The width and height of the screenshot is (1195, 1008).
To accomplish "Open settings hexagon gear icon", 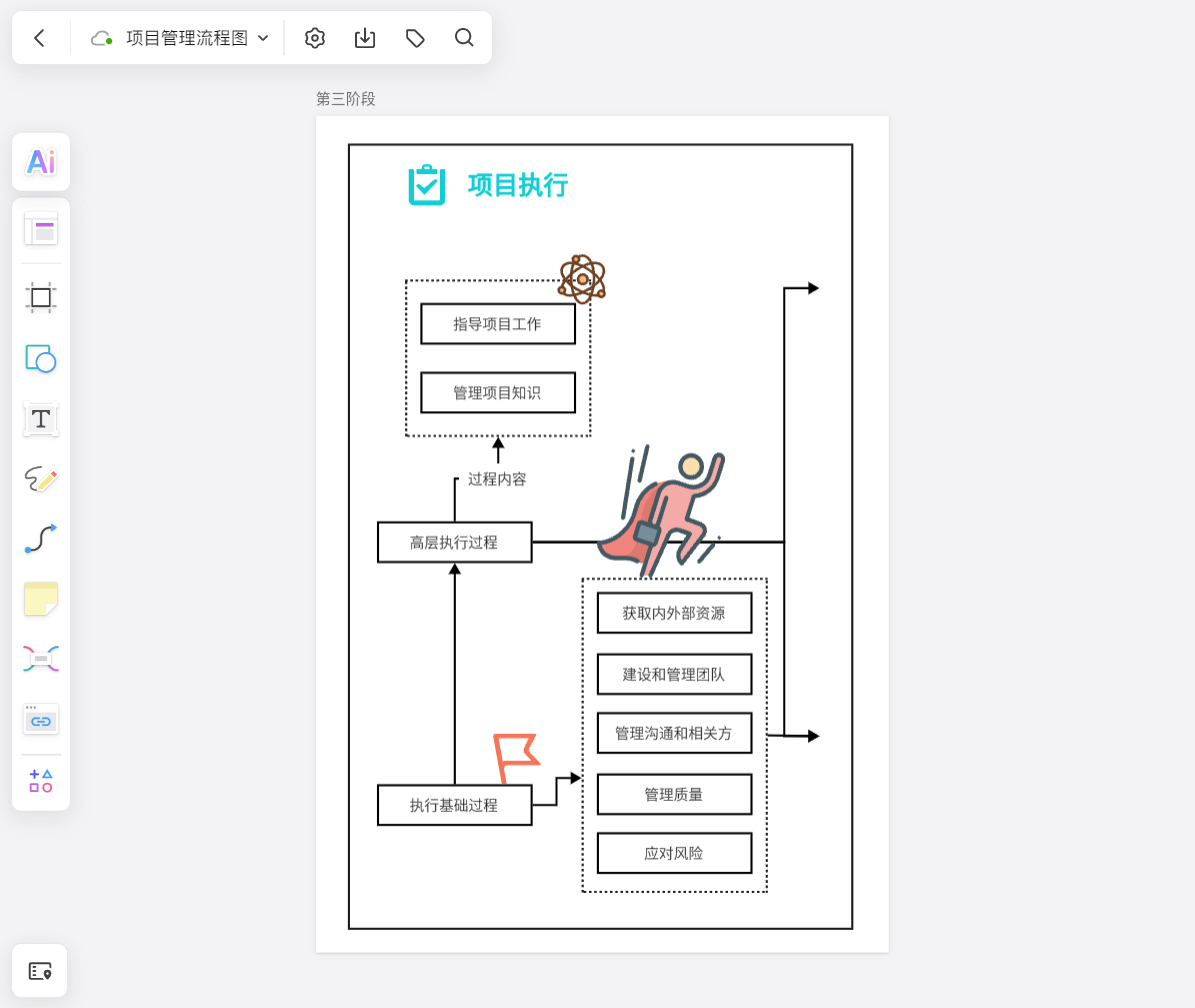I will pyautogui.click(x=315, y=38).
